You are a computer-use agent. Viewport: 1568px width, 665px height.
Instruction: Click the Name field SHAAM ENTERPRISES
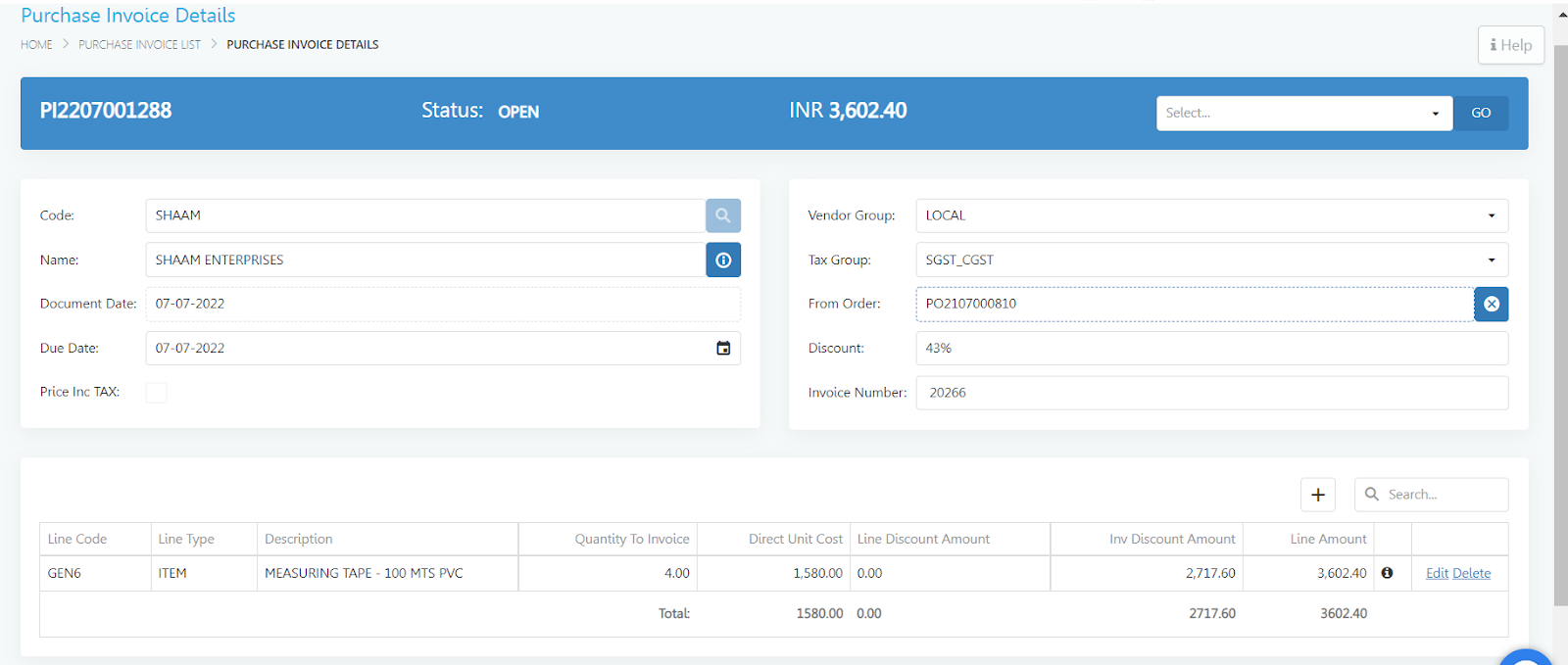click(x=425, y=260)
